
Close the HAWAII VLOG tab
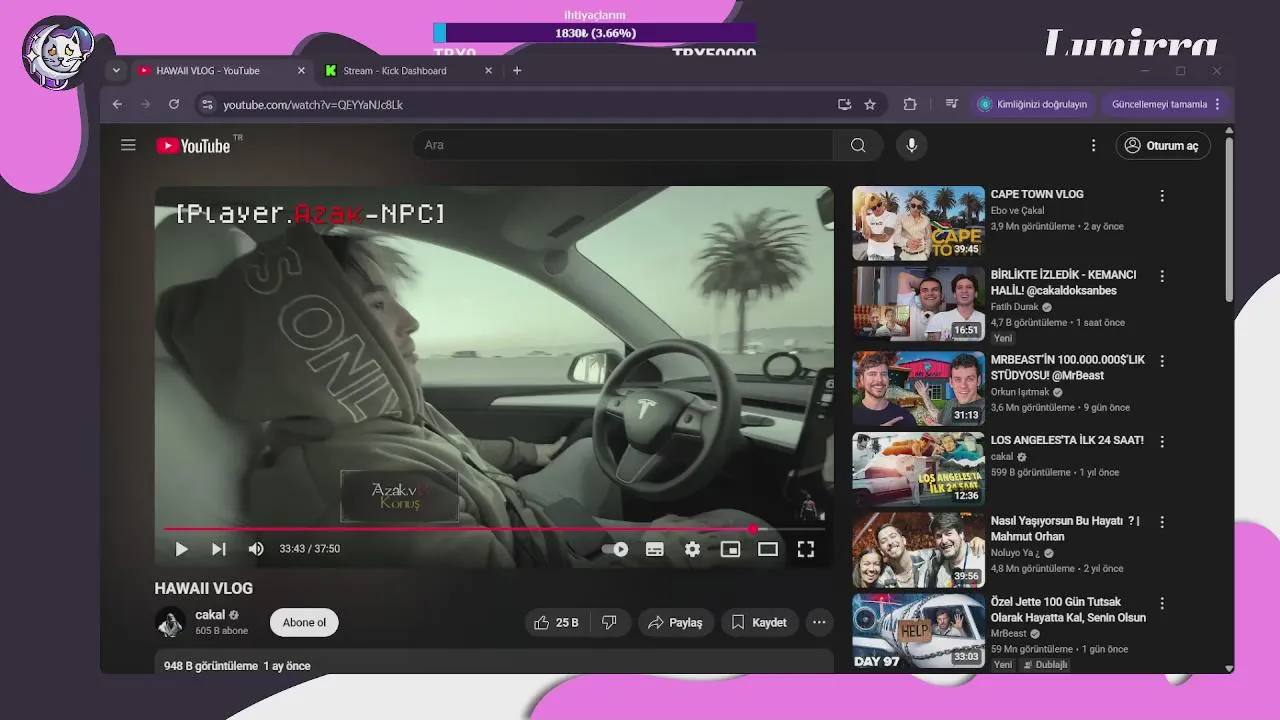click(301, 70)
